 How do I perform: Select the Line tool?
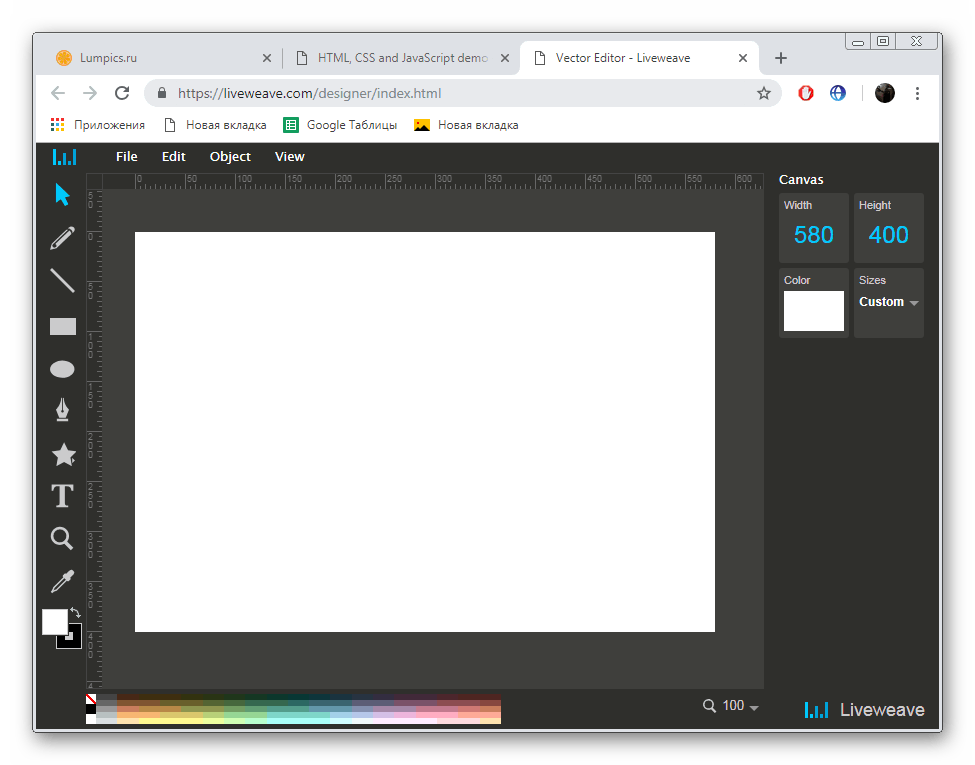click(x=62, y=281)
